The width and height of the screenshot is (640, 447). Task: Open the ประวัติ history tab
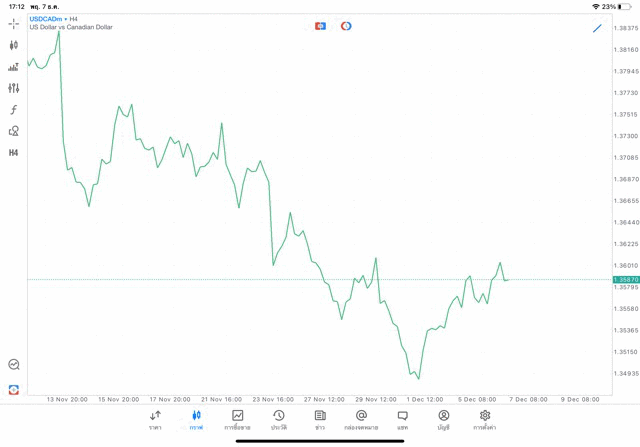point(279,420)
